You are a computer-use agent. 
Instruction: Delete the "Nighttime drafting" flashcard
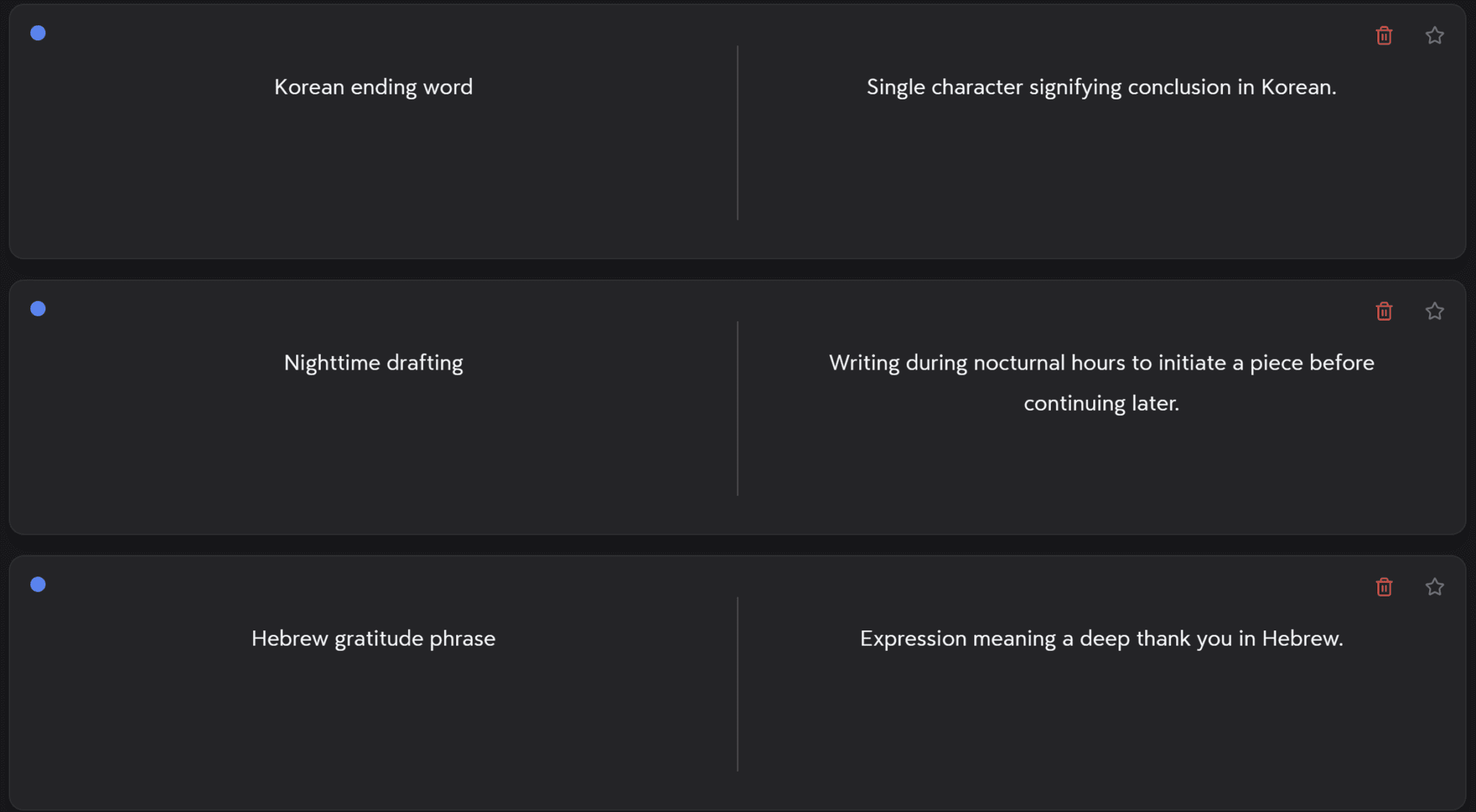(x=1384, y=311)
